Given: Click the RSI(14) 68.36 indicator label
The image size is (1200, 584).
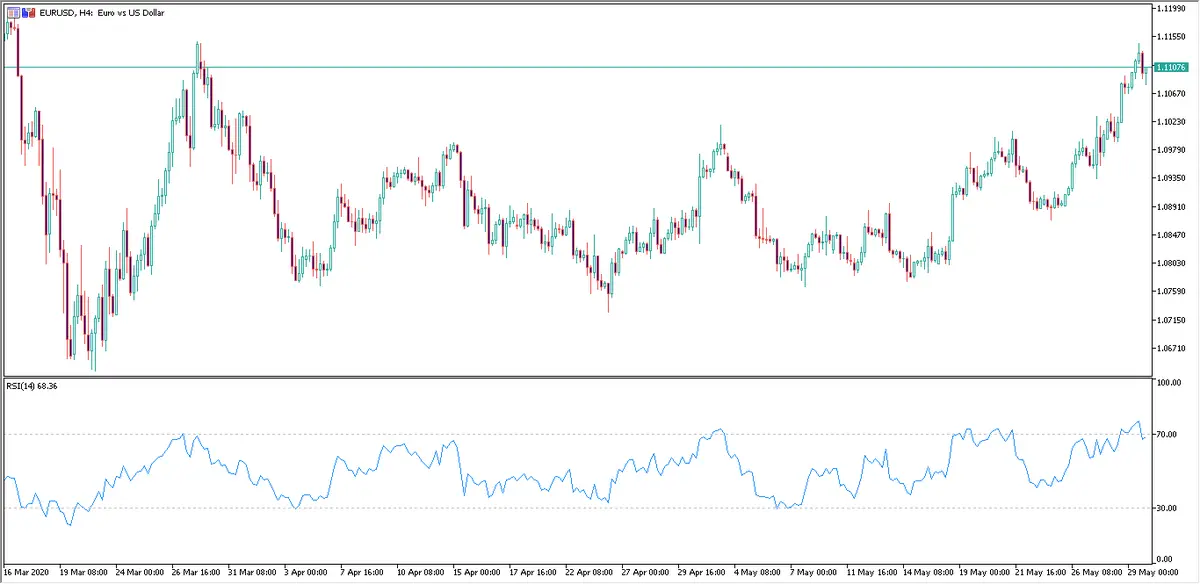Looking at the screenshot, I should click(x=34, y=386).
